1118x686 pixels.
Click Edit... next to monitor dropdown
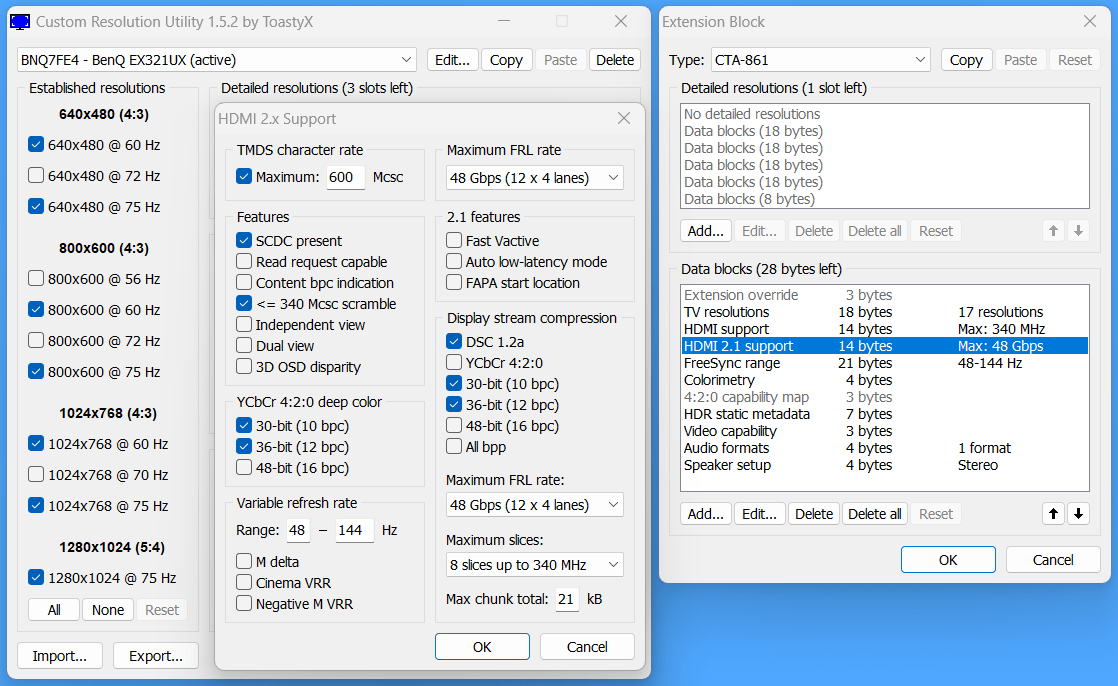coord(453,60)
